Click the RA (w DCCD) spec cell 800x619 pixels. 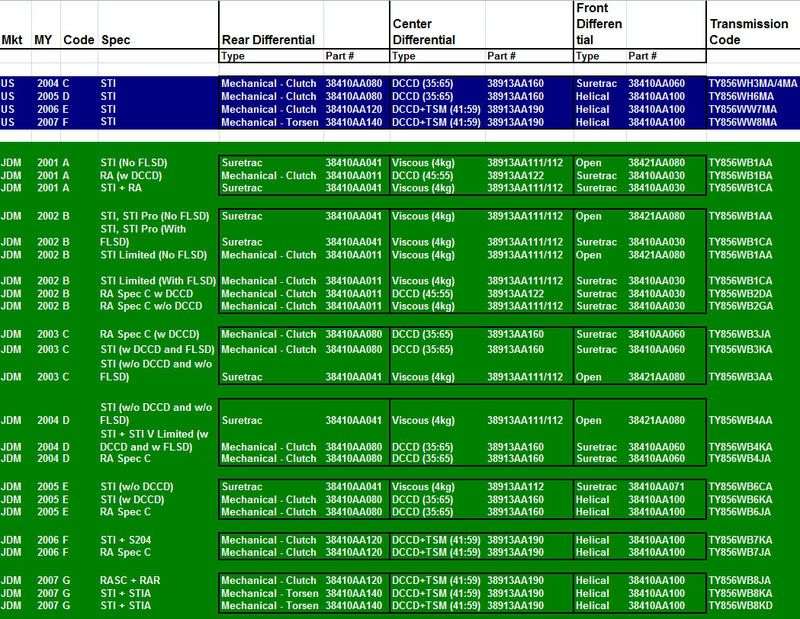[134, 173]
